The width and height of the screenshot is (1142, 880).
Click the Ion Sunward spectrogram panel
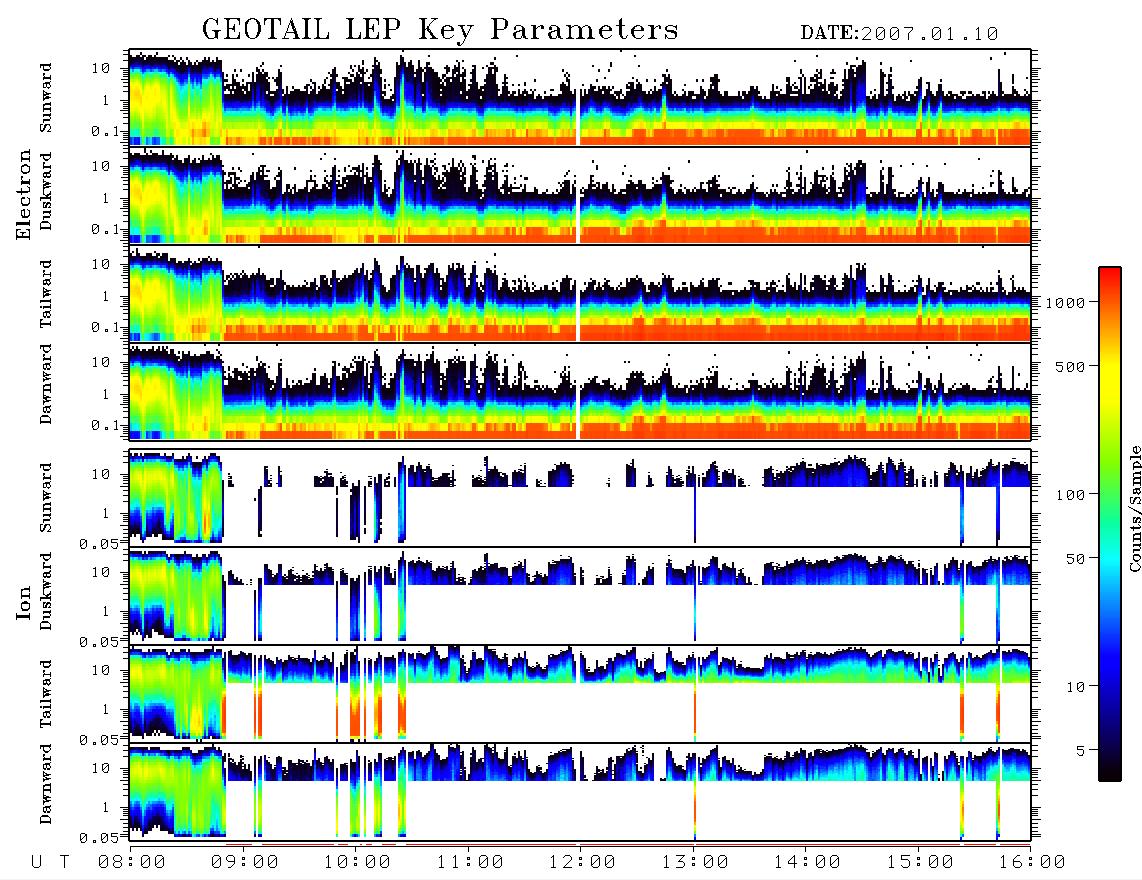tap(580, 497)
